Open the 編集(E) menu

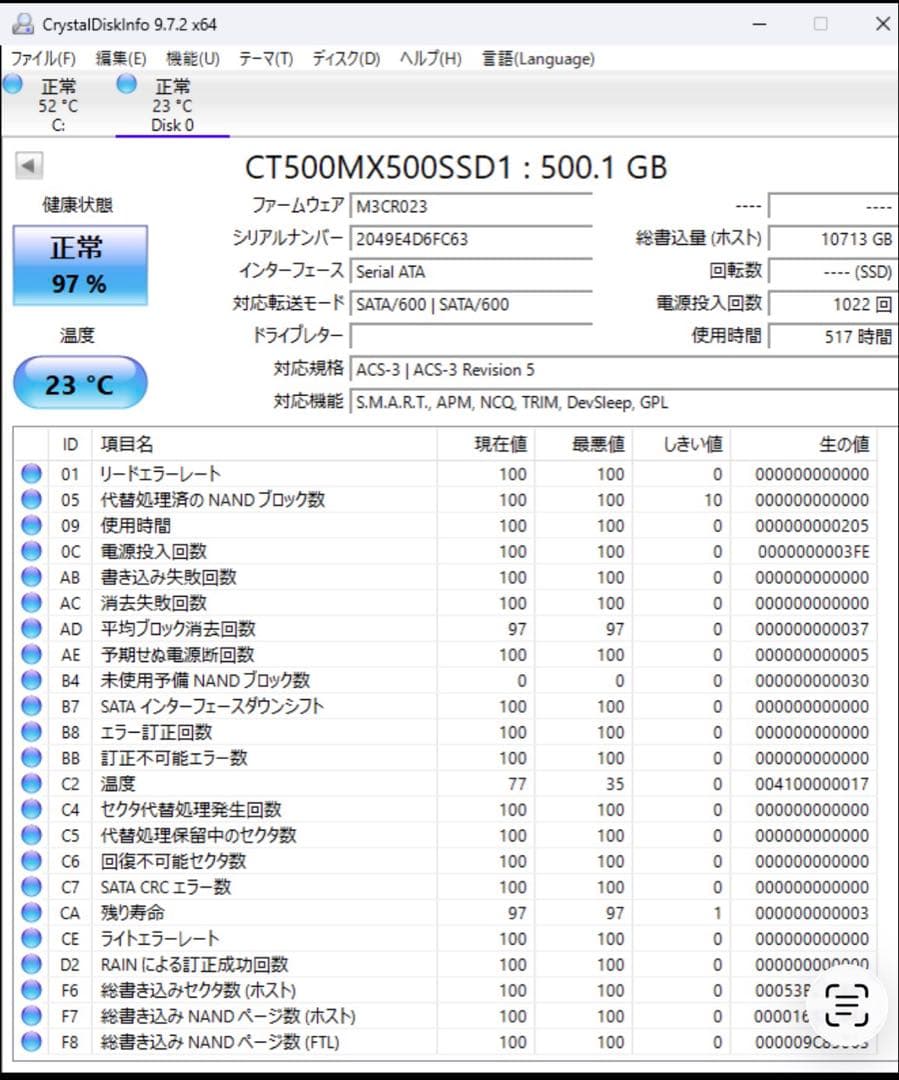[121, 59]
